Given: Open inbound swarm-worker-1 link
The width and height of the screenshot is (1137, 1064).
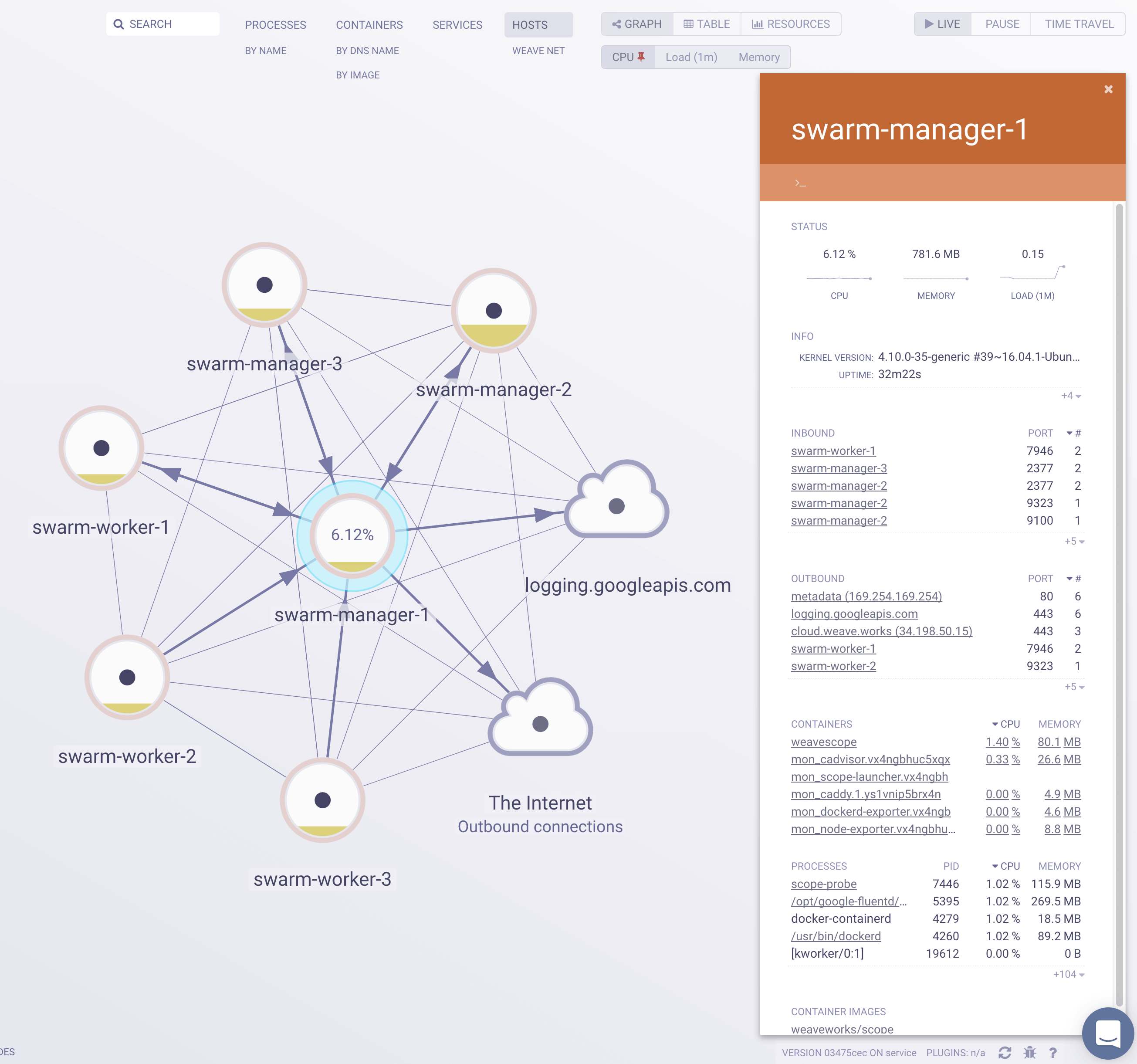Looking at the screenshot, I should click(x=833, y=451).
